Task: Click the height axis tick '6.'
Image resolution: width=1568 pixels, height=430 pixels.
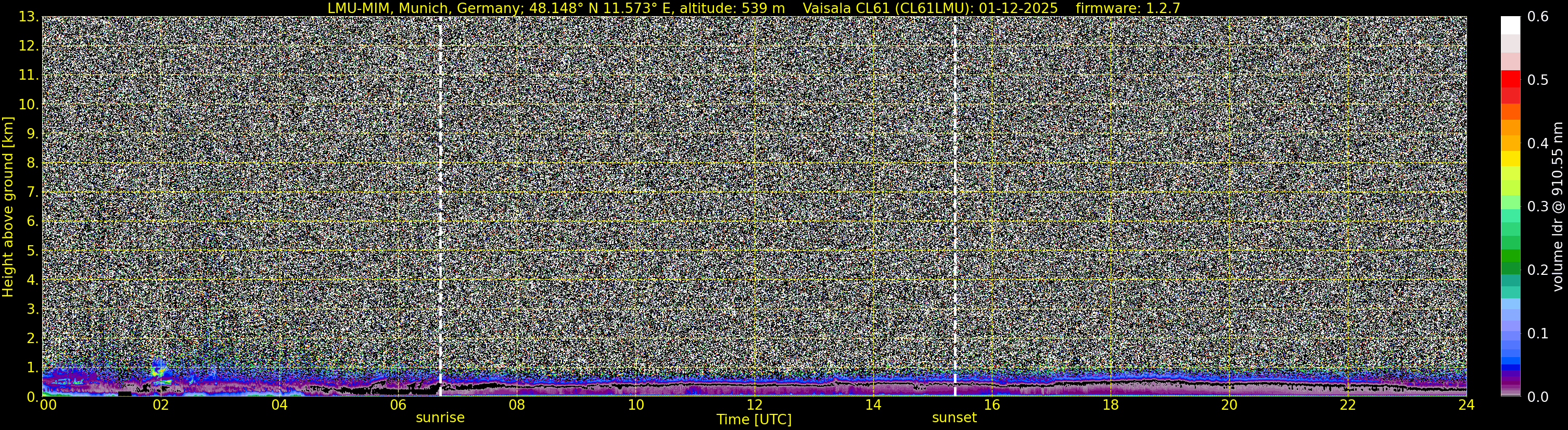Action: 32,222
